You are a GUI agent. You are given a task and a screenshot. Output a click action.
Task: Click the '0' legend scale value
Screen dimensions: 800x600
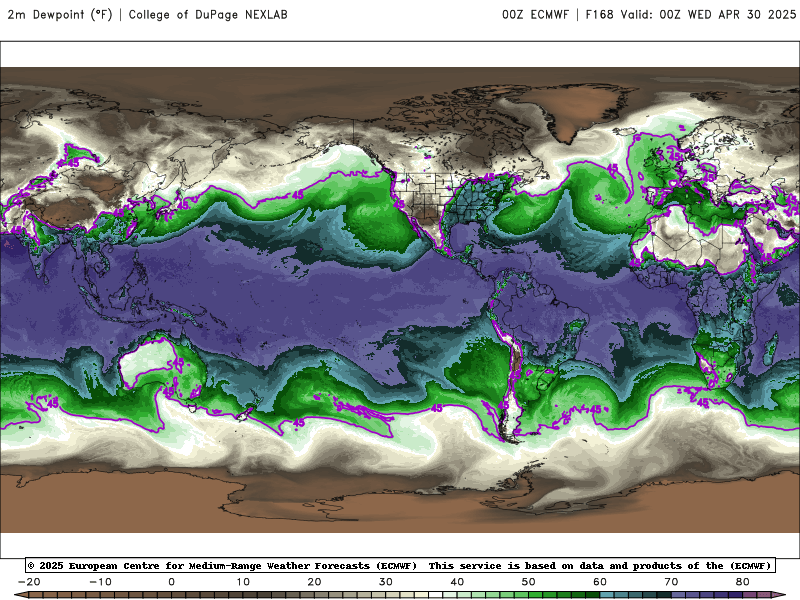[x=171, y=582]
